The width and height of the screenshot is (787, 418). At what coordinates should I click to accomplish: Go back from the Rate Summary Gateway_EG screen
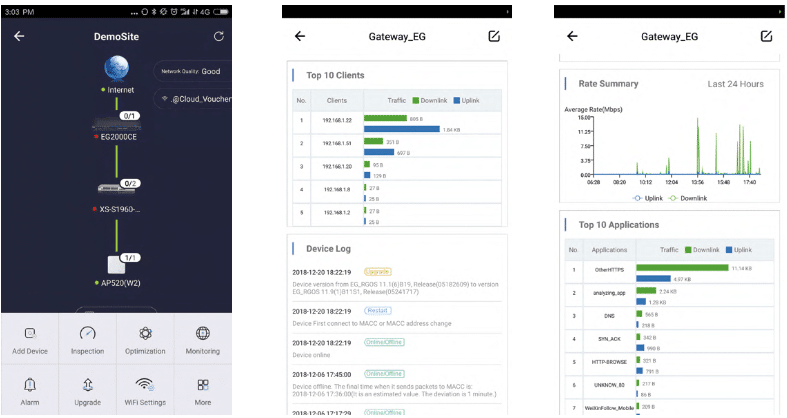click(572, 36)
